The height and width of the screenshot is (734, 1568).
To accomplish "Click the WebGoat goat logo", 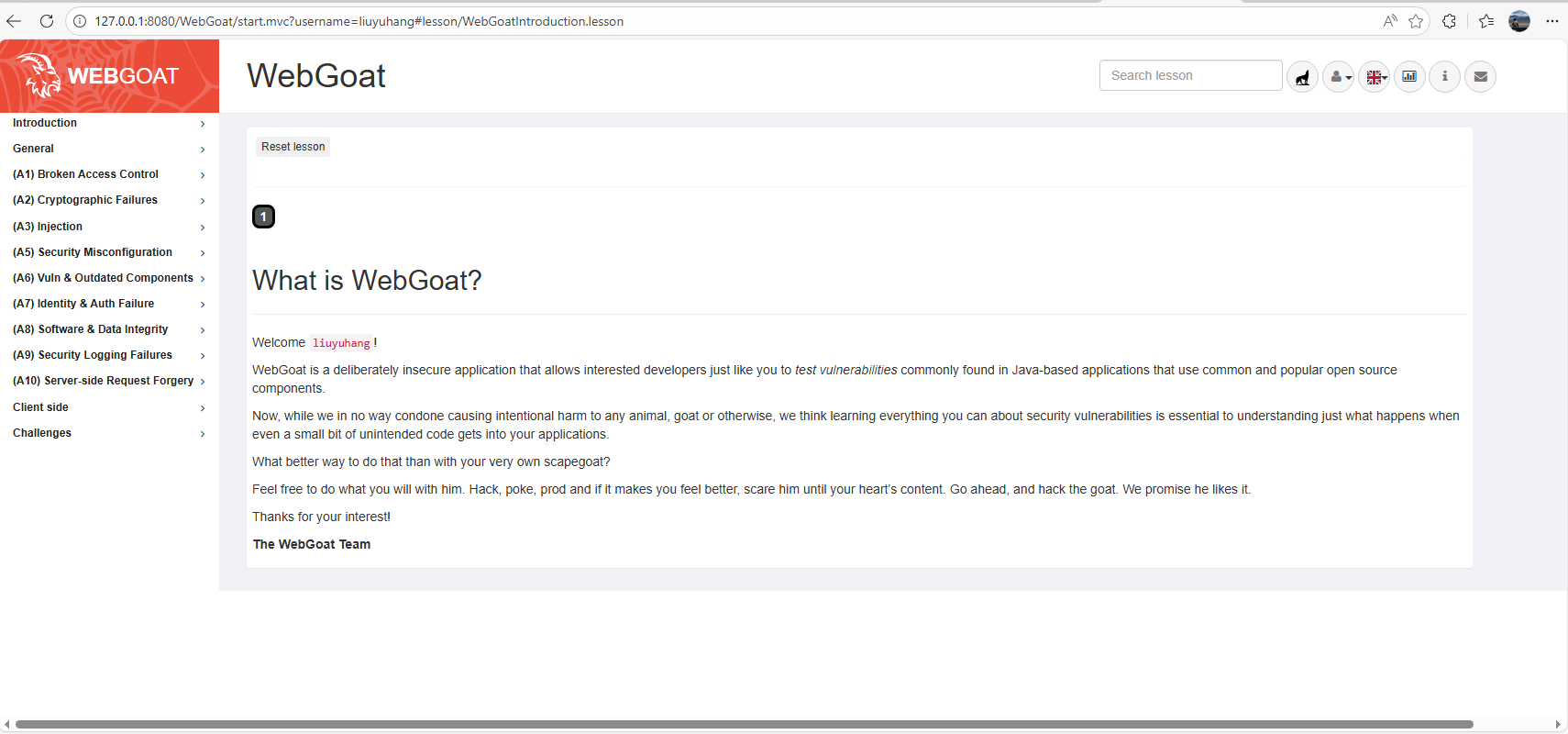I will [x=39, y=75].
